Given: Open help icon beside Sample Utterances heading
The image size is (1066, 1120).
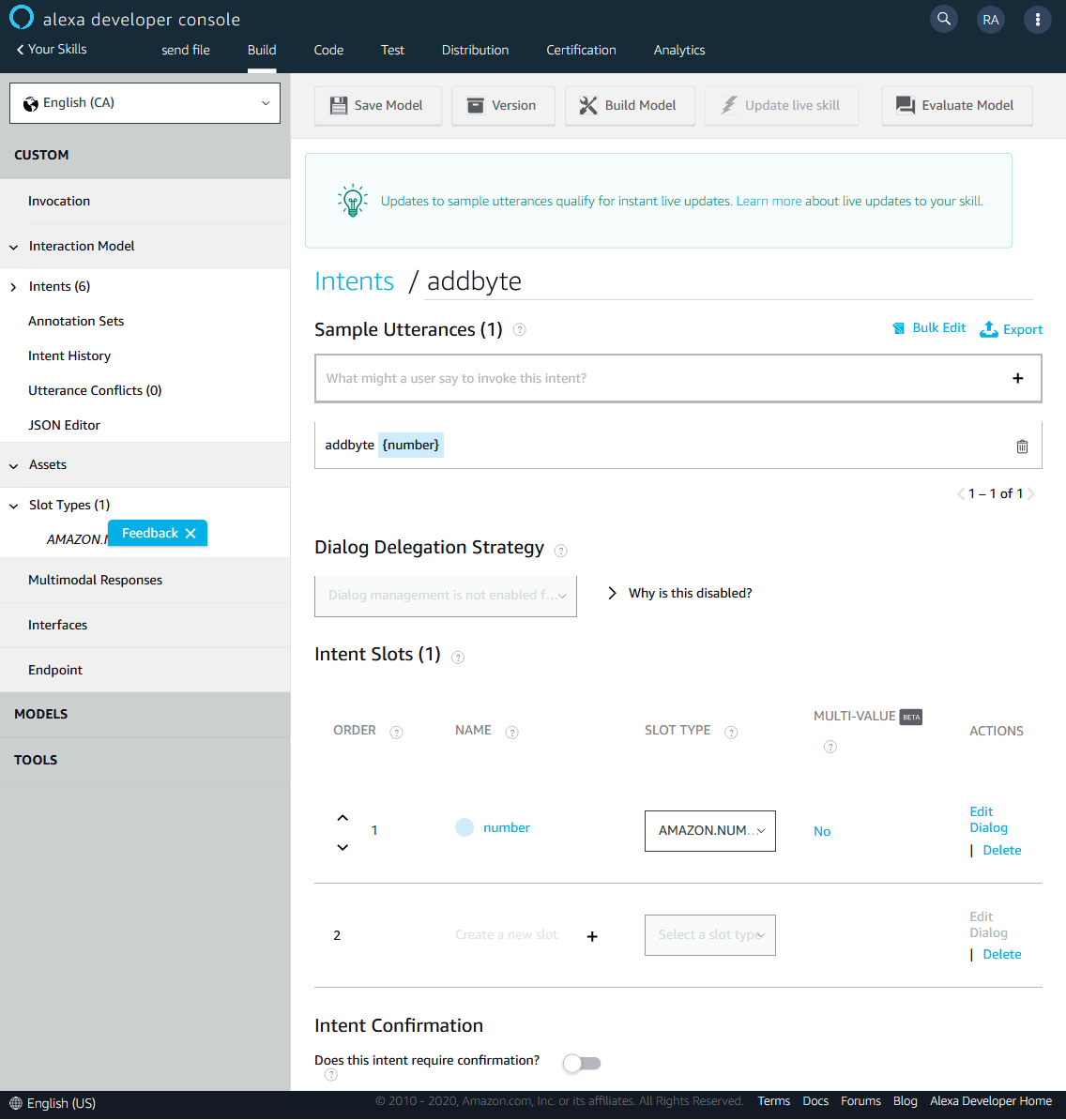Looking at the screenshot, I should [520, 330].
